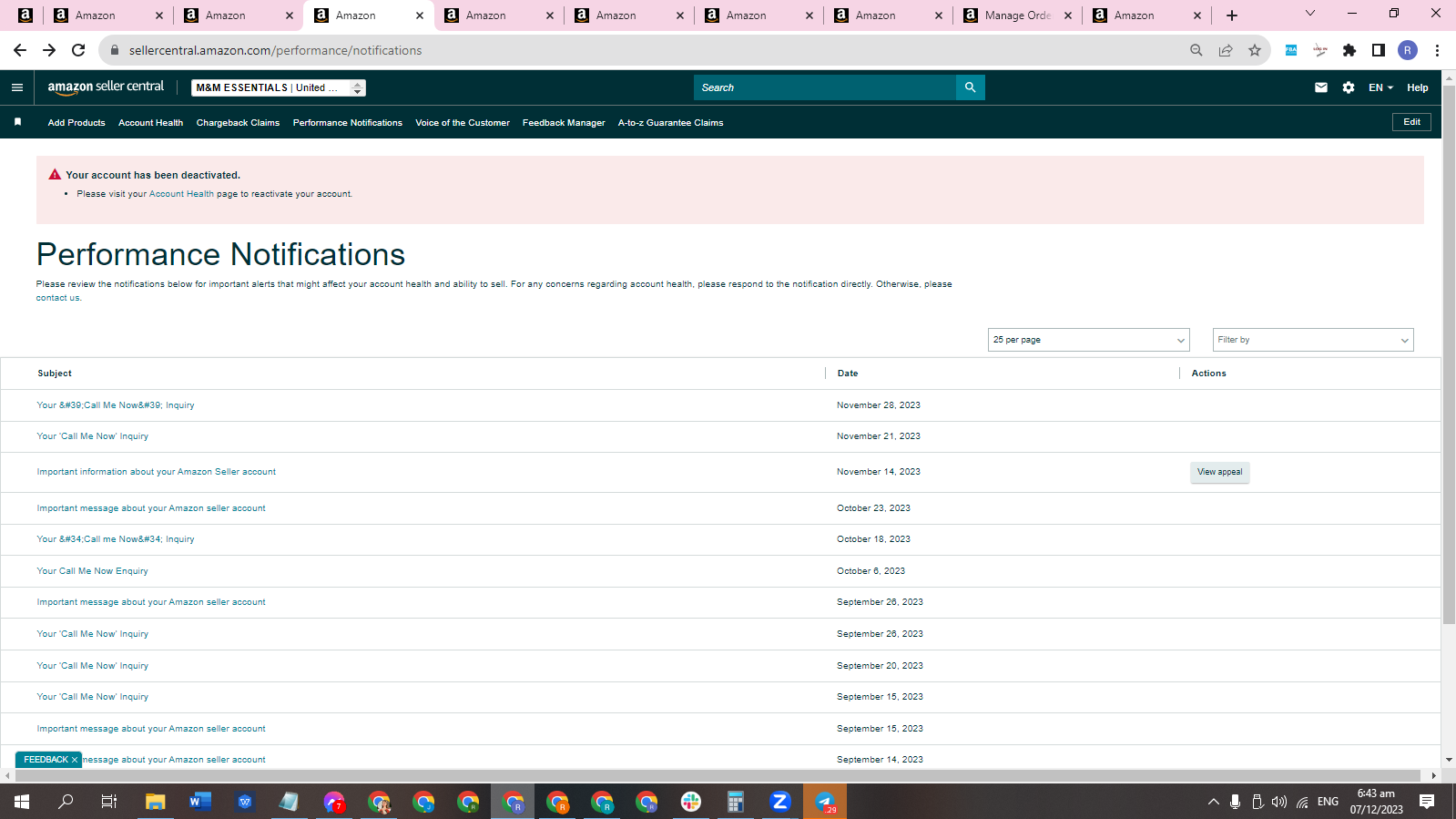Open the volume control in system tray

point(1279,802)
